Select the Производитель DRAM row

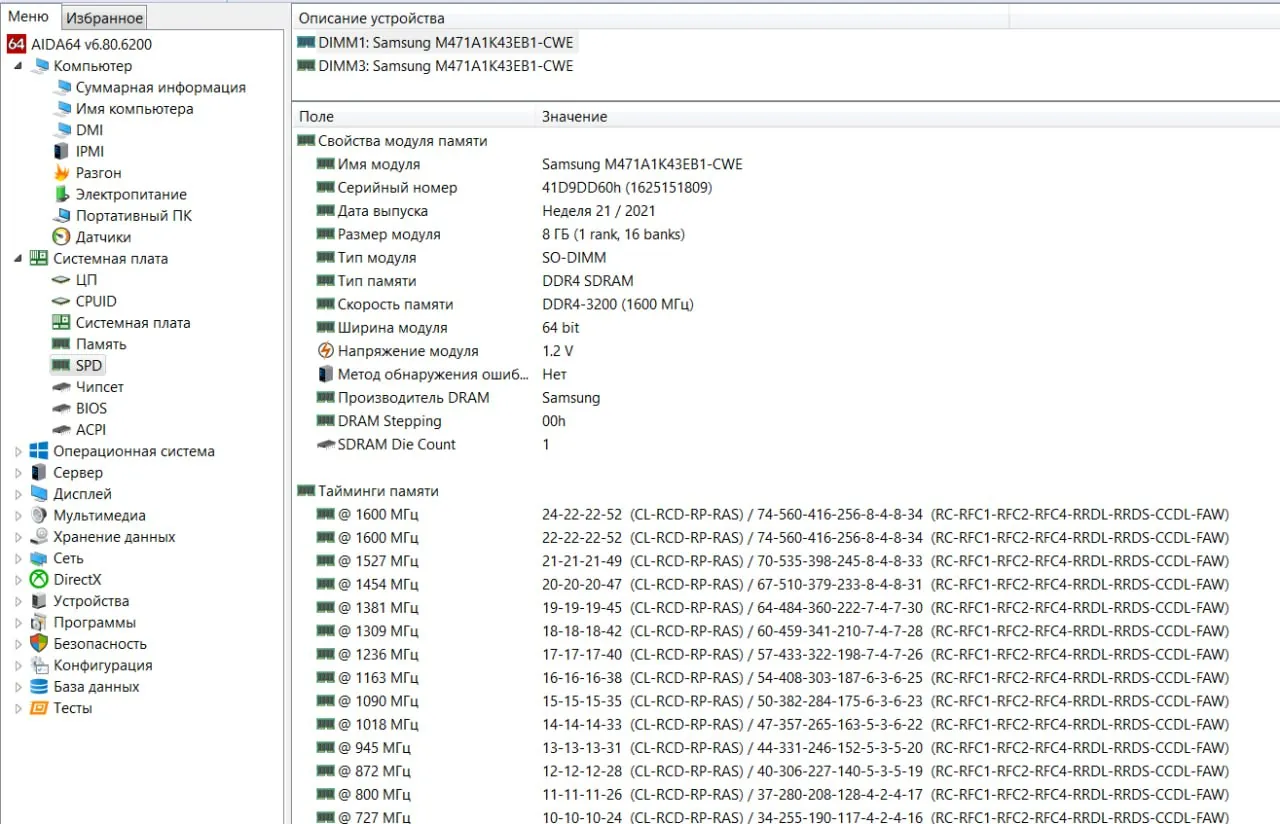pos(786,397)
